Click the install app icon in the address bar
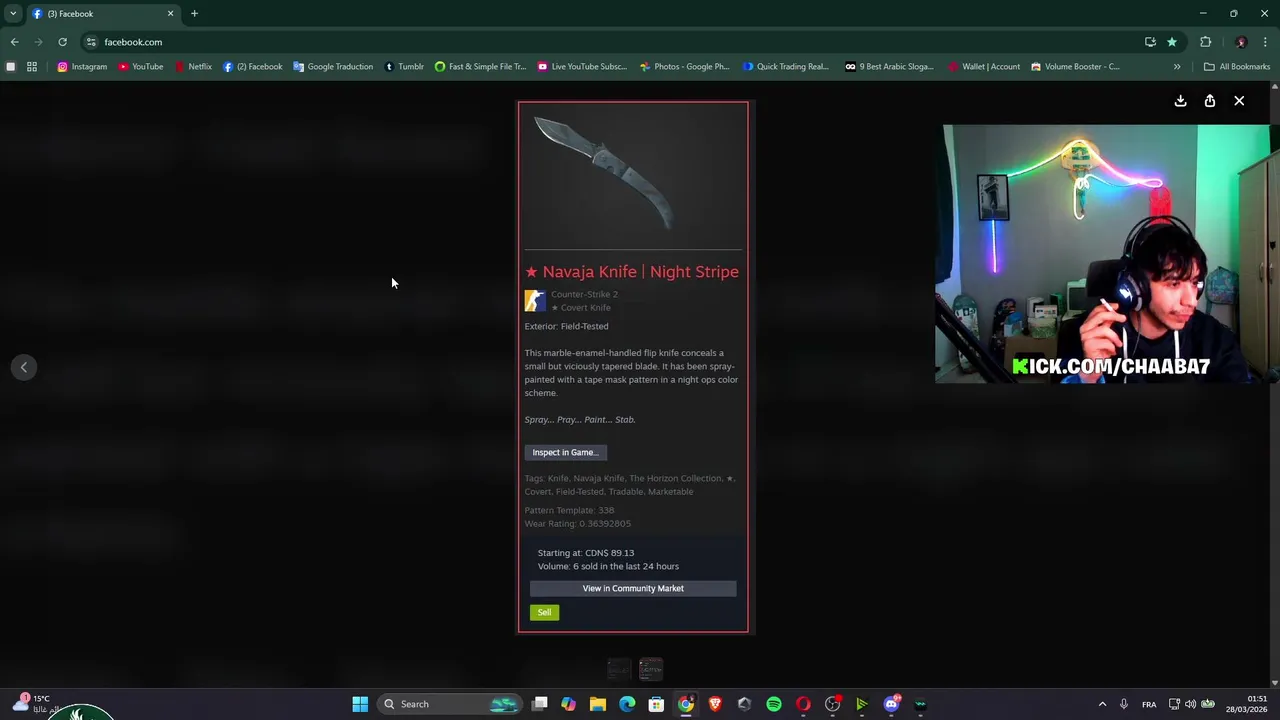This screenshot has height=720, width=1280. pyautogui.click(x=1150, y=42)
